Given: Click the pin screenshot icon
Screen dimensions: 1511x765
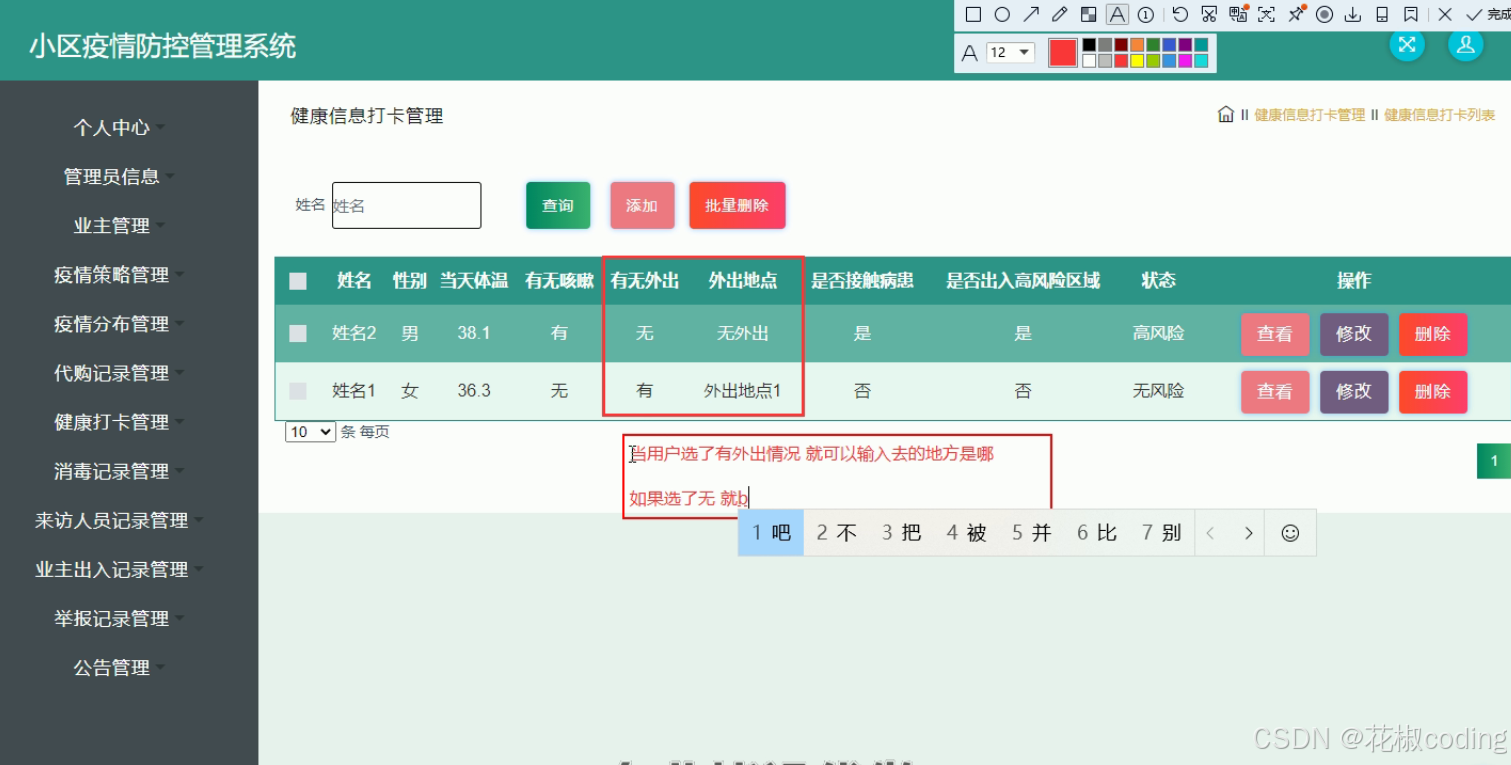Looking at the screenshot, I should pos(1297,14).
